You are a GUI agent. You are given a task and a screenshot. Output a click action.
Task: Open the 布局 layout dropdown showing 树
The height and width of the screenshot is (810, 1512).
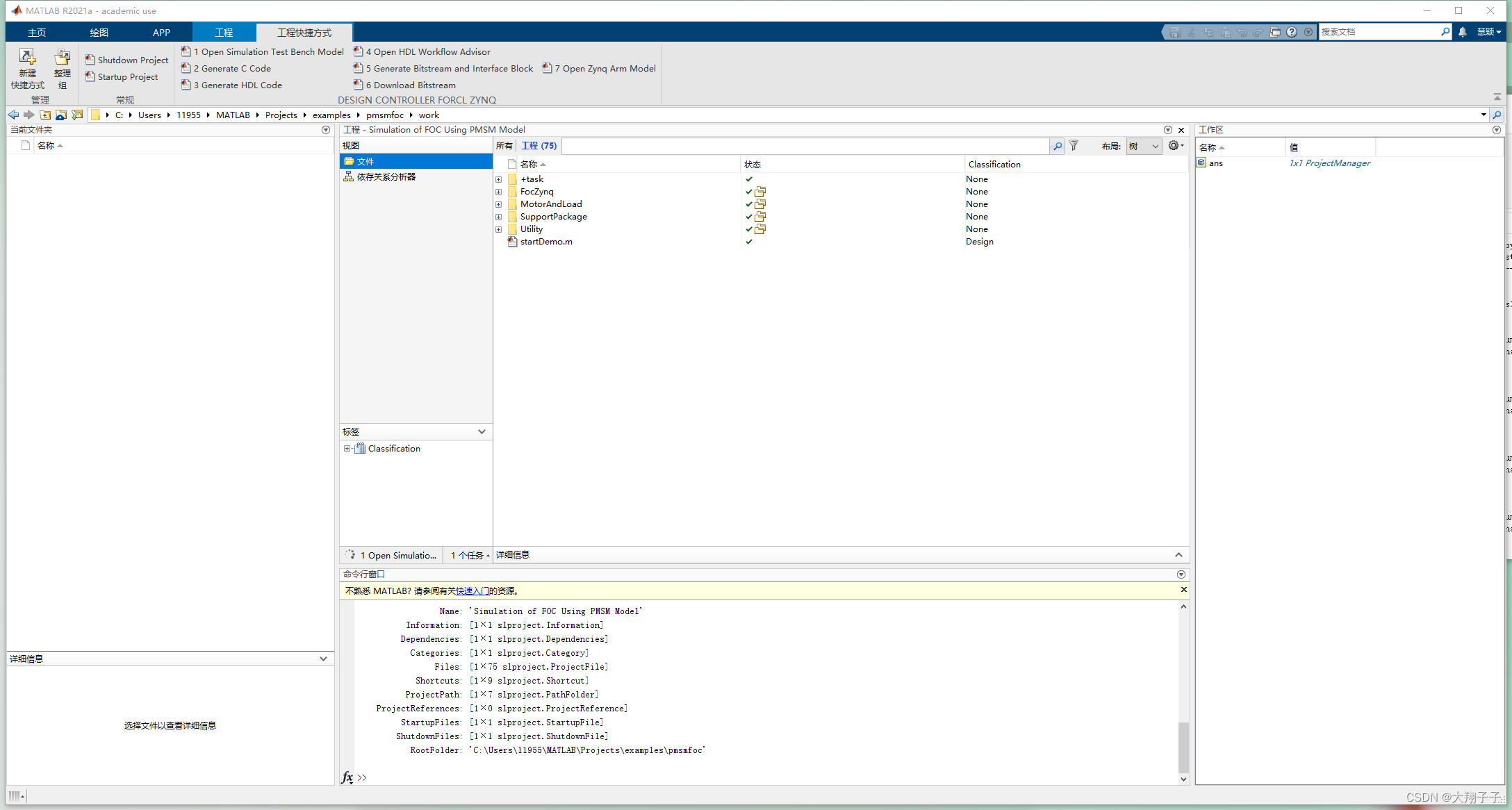[1143, 147]
